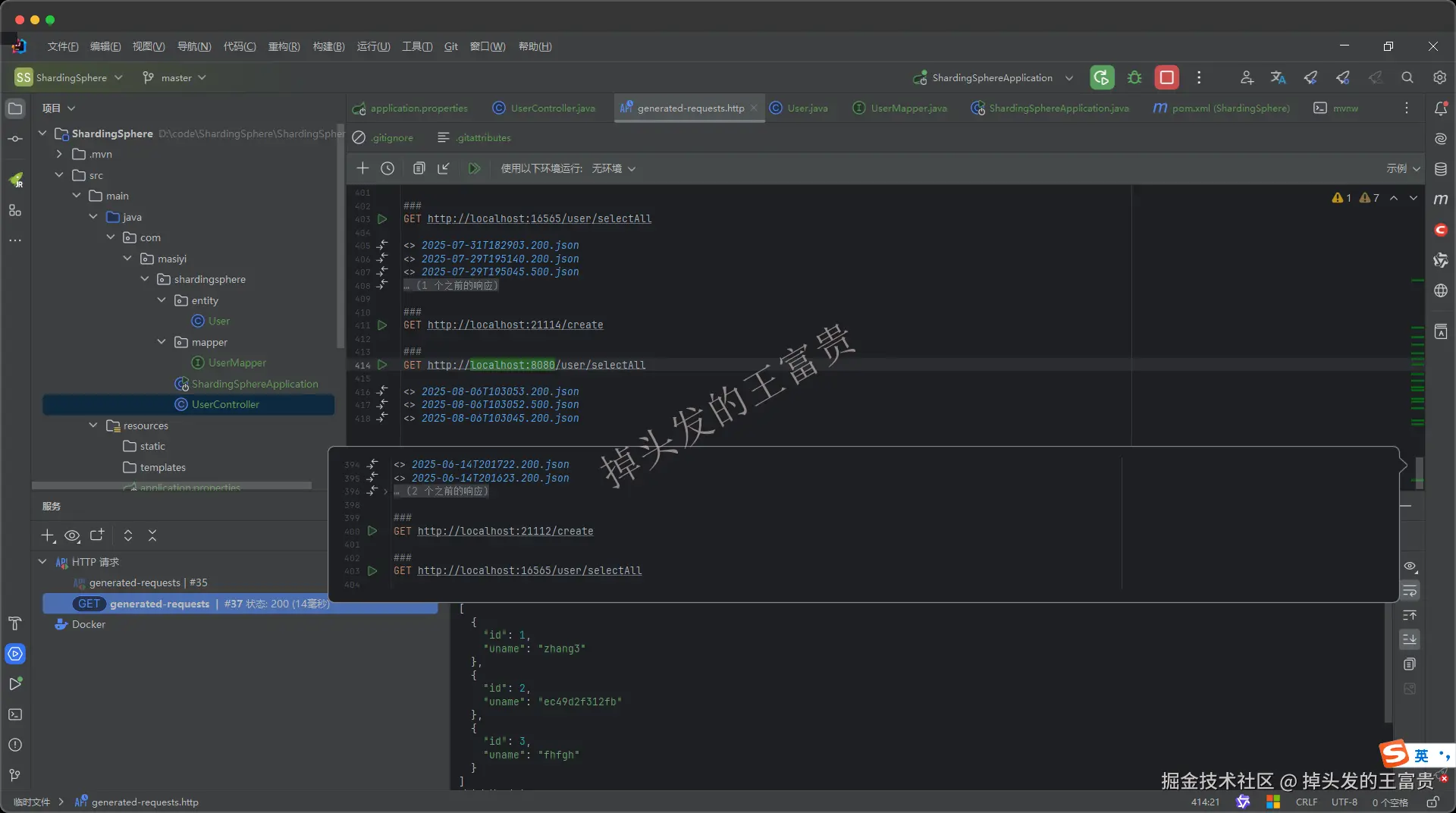Click the UTF-8 encoding indicator
This screenshot has width=1456, height=813.
pyautogui.click(x=1345, y=802)
